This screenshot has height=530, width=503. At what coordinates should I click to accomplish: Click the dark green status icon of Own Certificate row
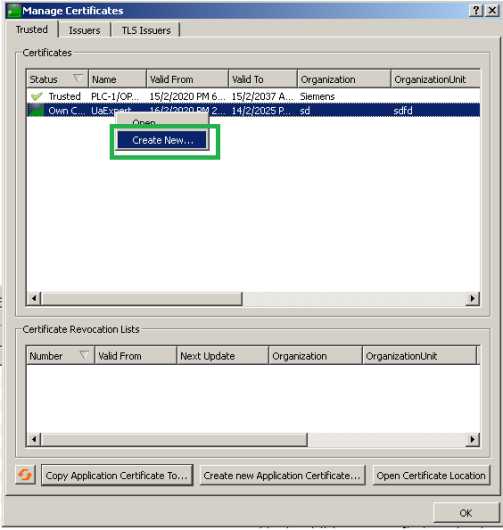(x=37, y=111)
